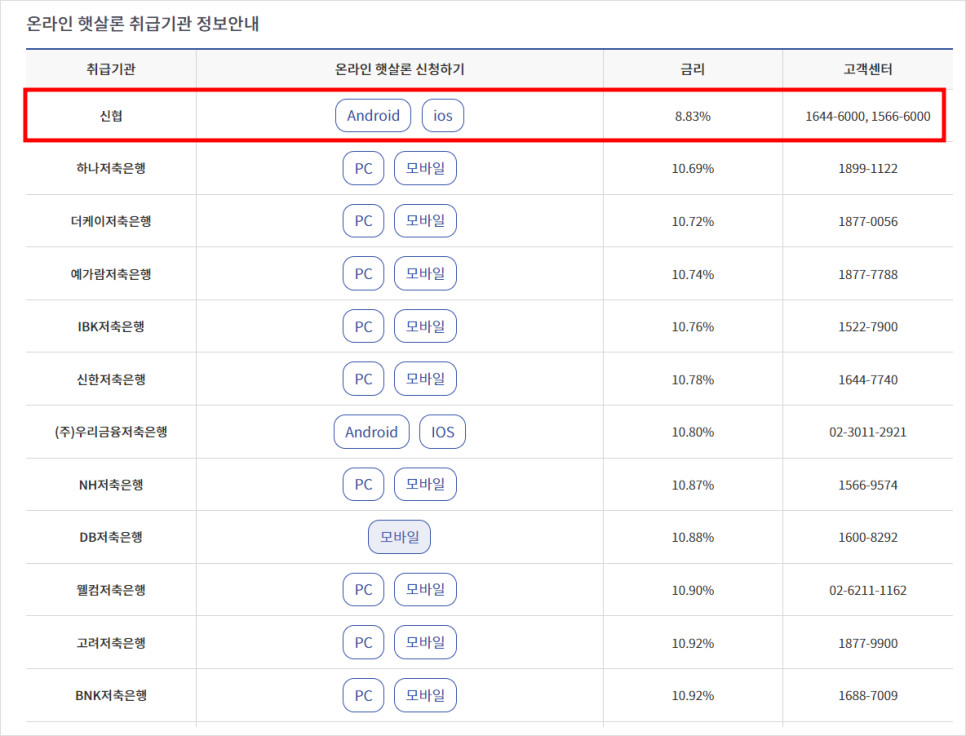Open the Android link for 신협

pos(373,116)
